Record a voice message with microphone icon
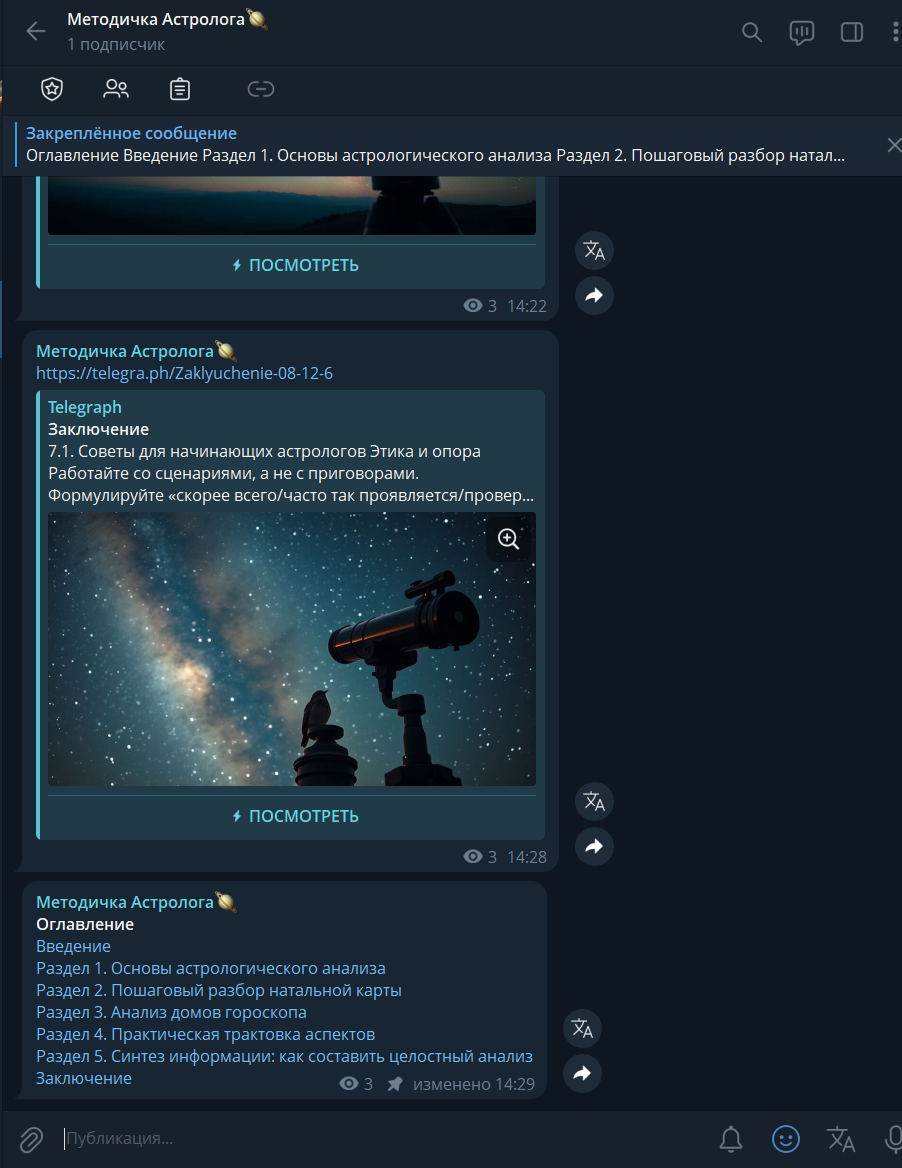Screen dimensions: 902x1168 pos(893,1138)
